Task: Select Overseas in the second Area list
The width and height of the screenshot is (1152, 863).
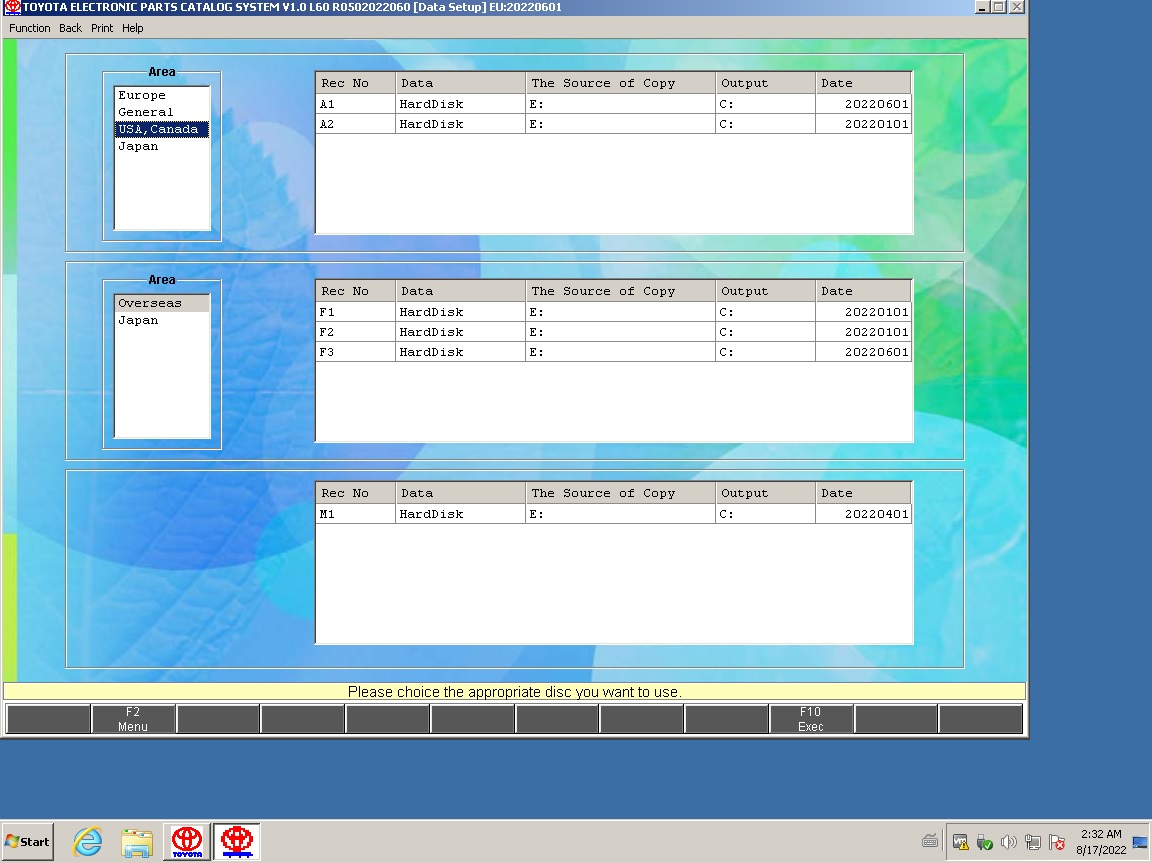Action: [x=162, y=303]
